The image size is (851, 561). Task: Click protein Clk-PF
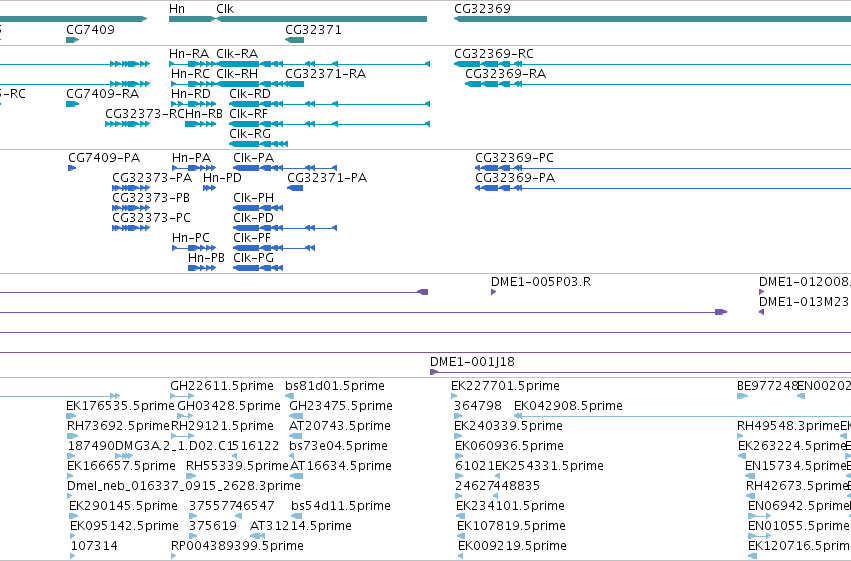pos(252,238)
